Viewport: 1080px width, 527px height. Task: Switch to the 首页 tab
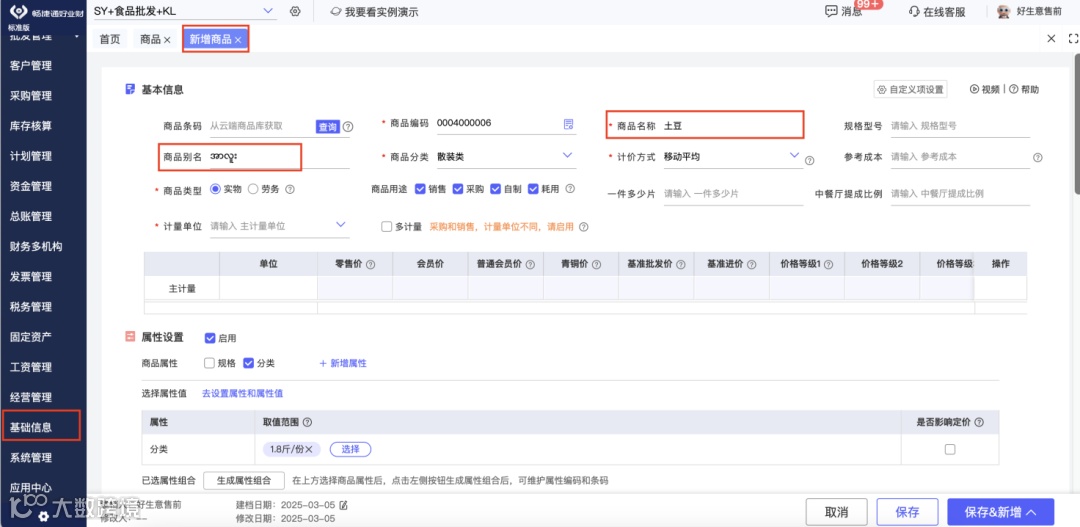[x=110, y=39]
